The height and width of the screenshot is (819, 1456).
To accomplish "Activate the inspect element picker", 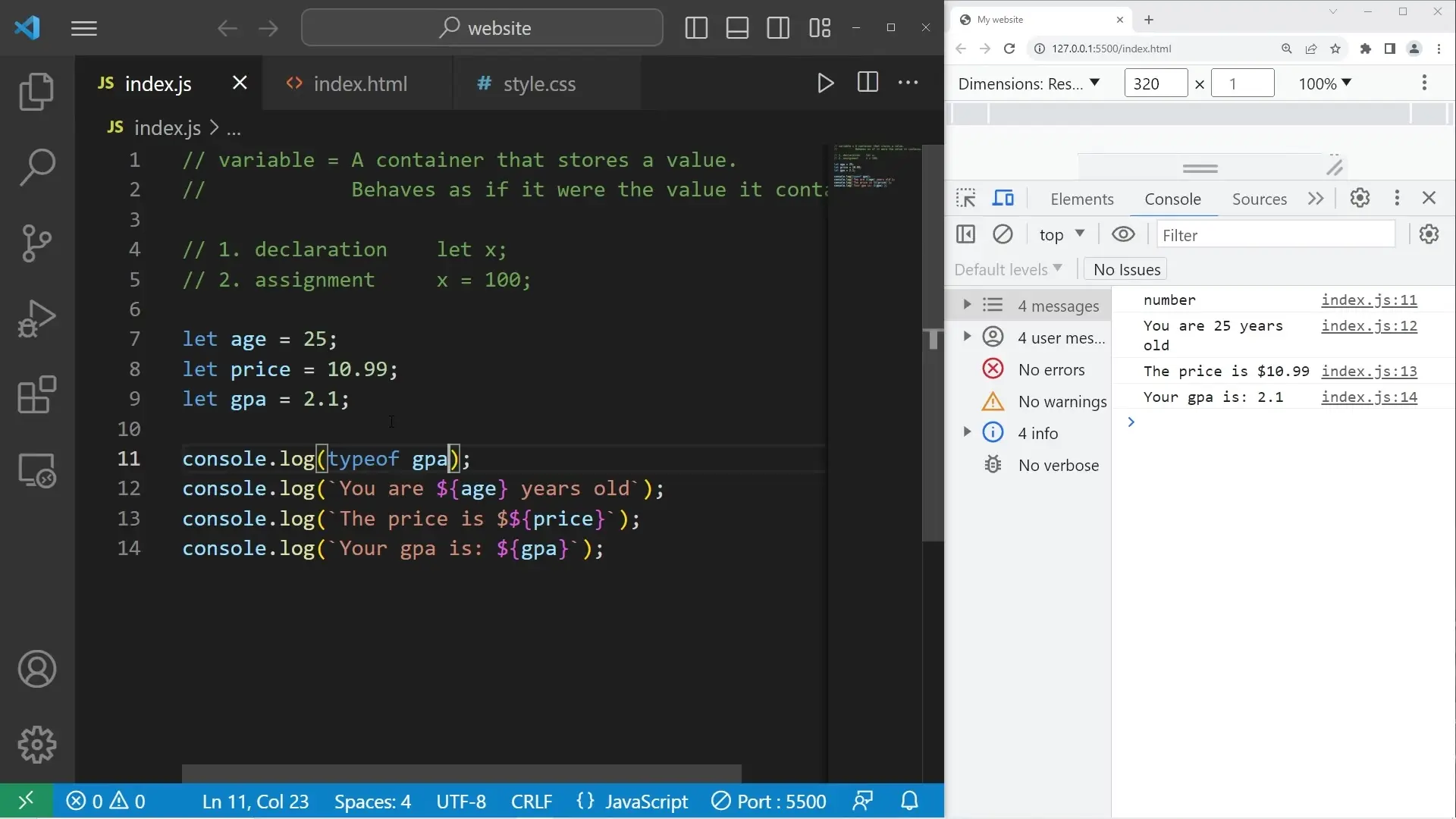I will [x=965, y=199].
